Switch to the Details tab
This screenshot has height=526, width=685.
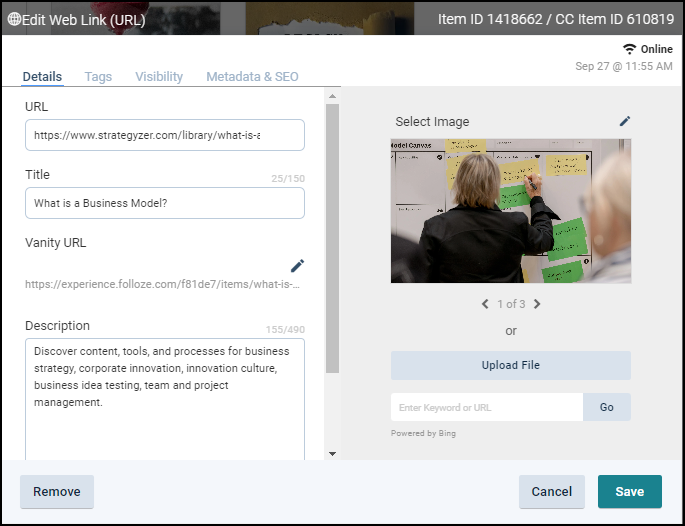[42, 77]
